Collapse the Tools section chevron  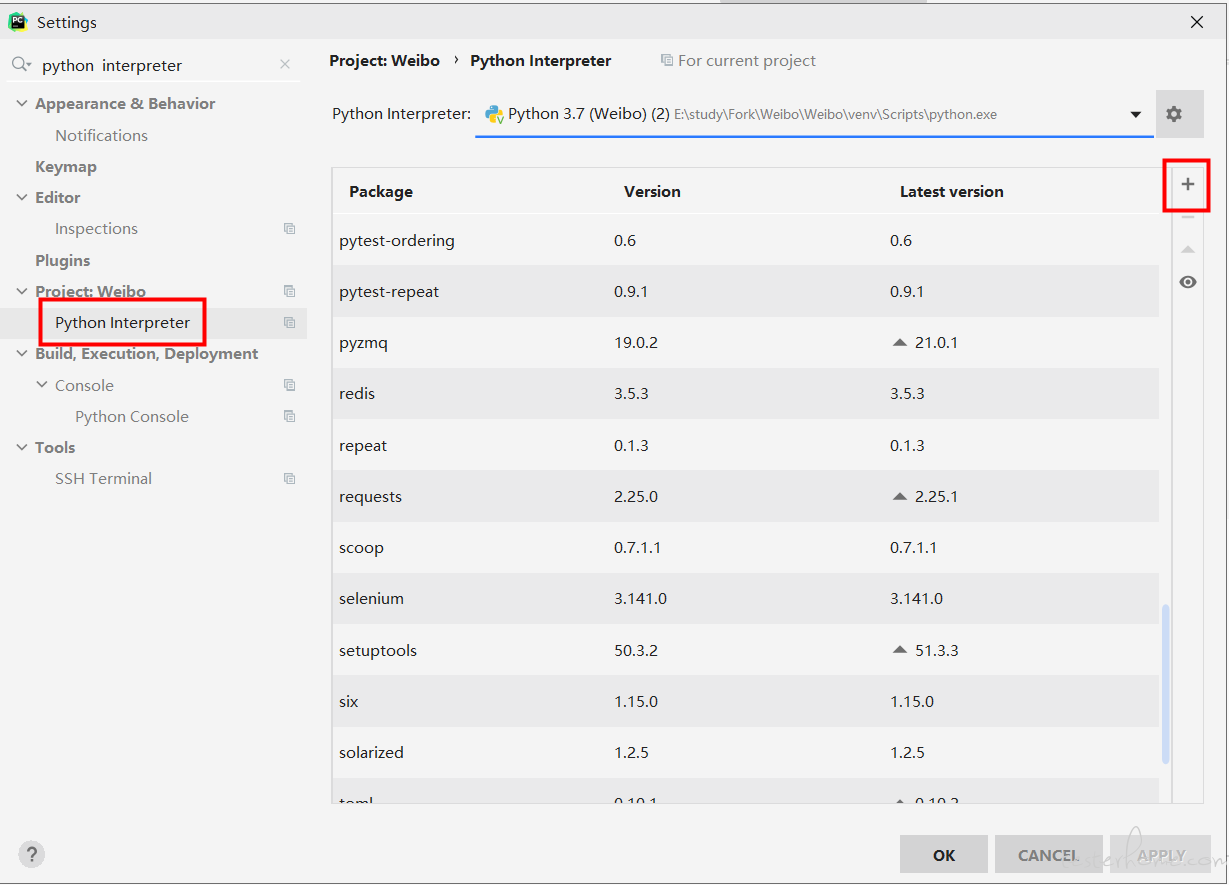[22, 448]
